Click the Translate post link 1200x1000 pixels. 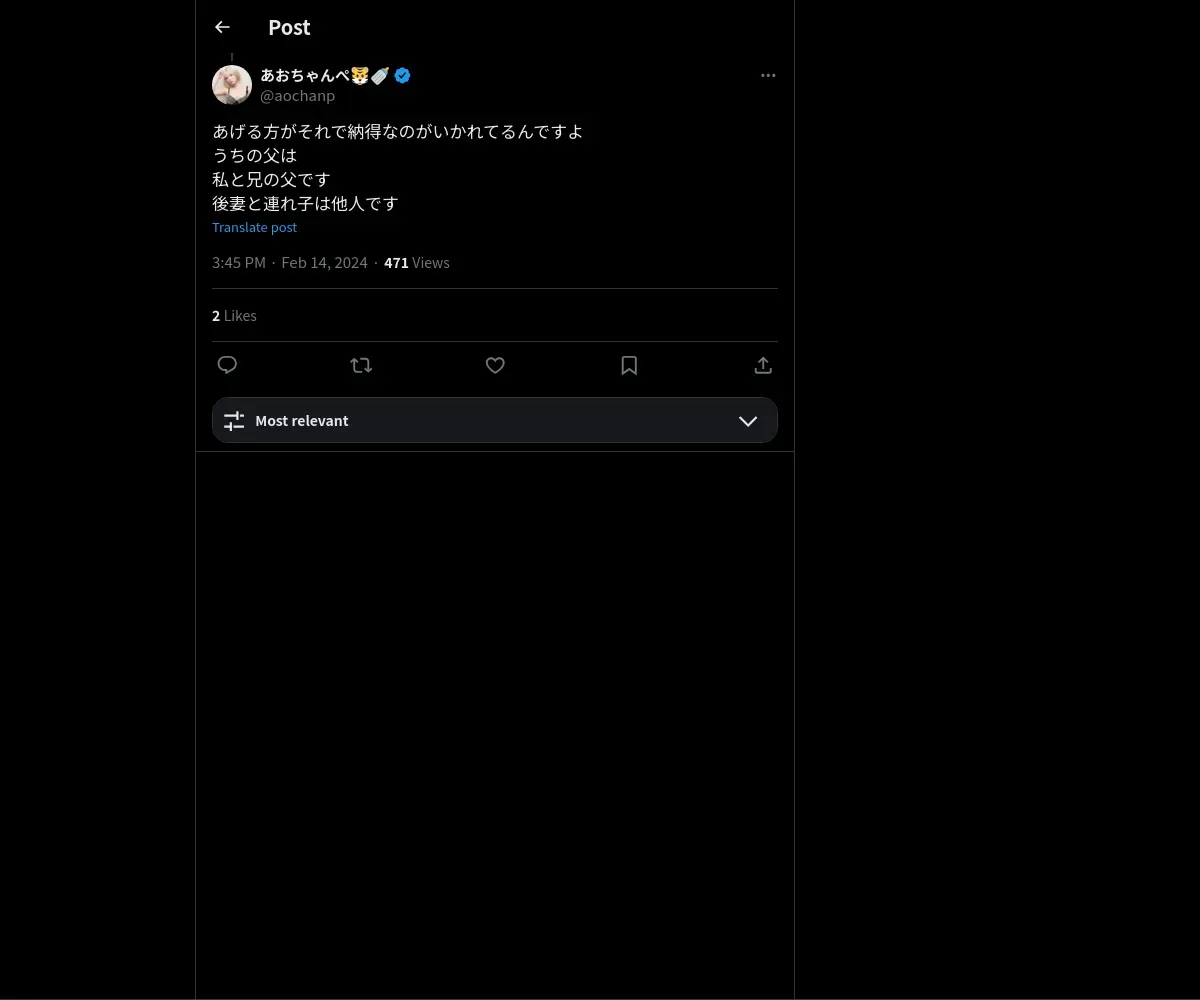tap(254, 227)
